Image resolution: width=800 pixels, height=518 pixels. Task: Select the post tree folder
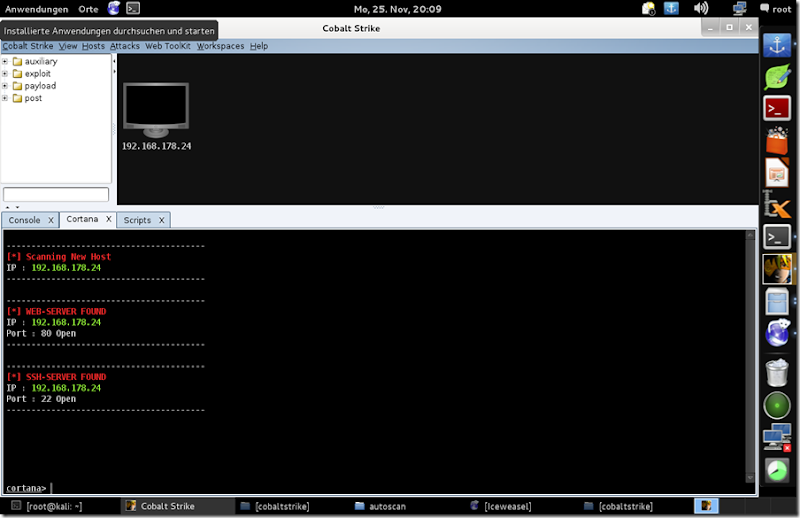coord(28,98)
